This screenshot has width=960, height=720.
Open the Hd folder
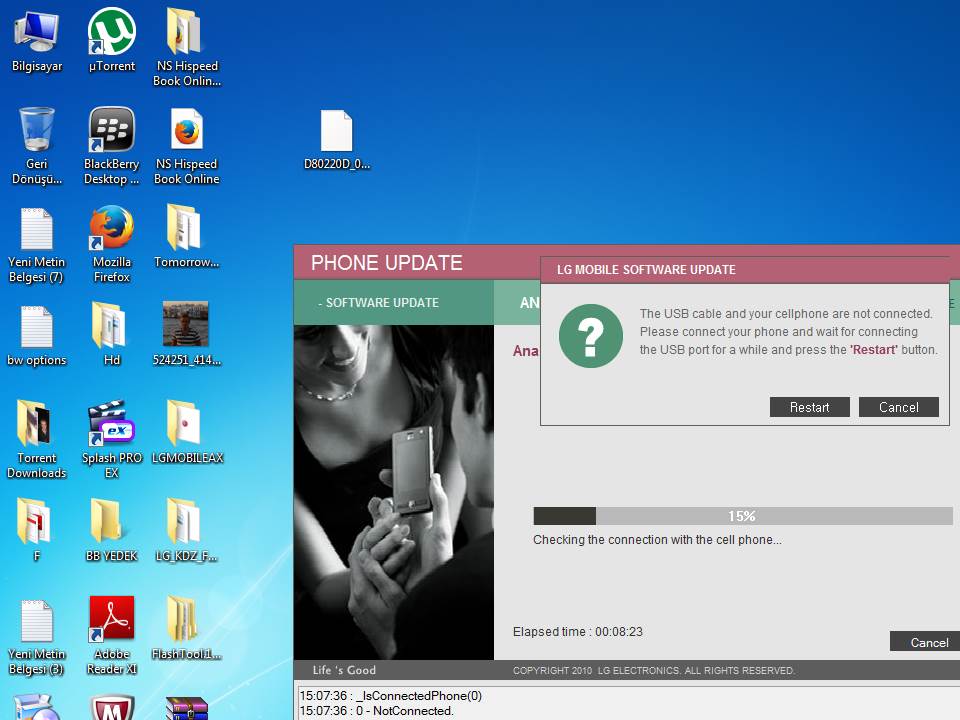coord(111,334)
